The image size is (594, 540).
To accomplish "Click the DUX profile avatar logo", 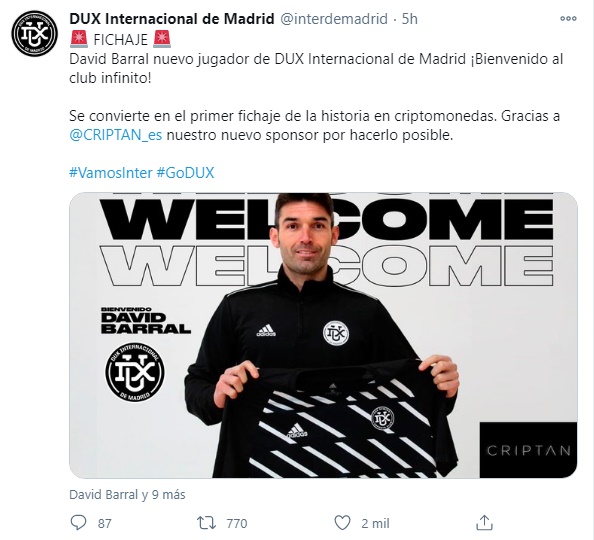I will click(x=34, y=34).
